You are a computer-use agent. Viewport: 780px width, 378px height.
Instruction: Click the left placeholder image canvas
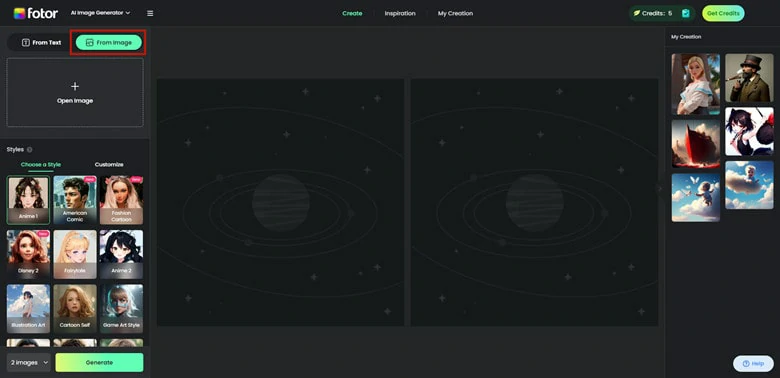(281, 202)
